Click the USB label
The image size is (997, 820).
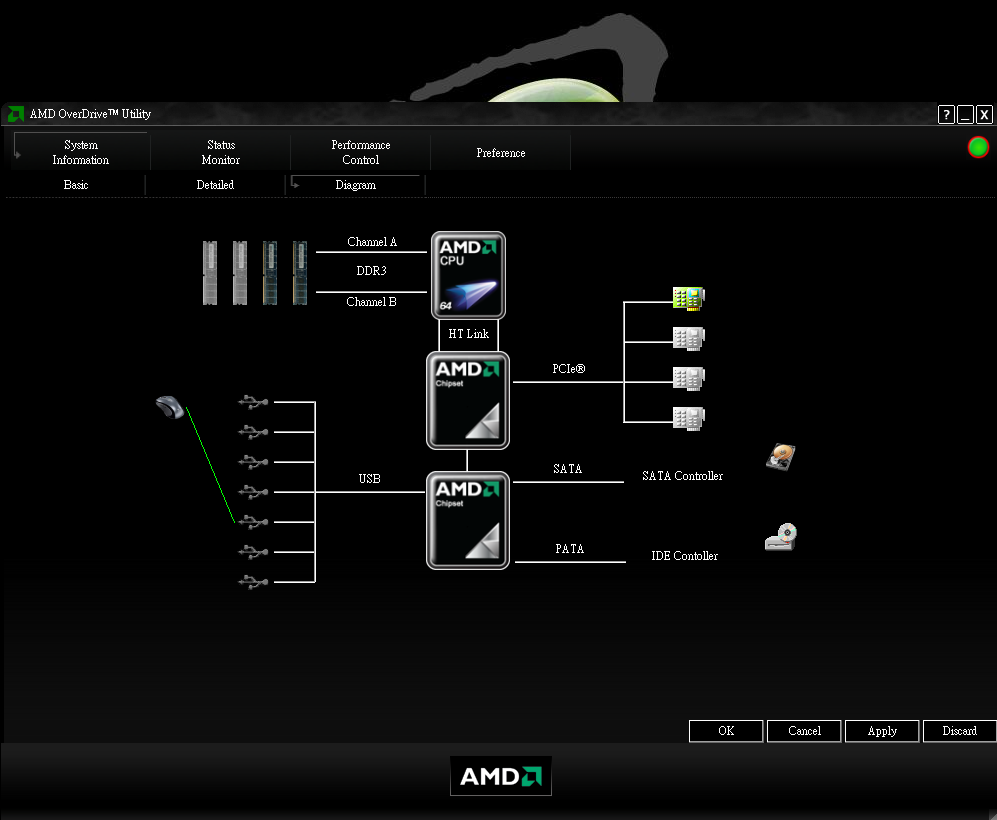click(x=369, y=479)
